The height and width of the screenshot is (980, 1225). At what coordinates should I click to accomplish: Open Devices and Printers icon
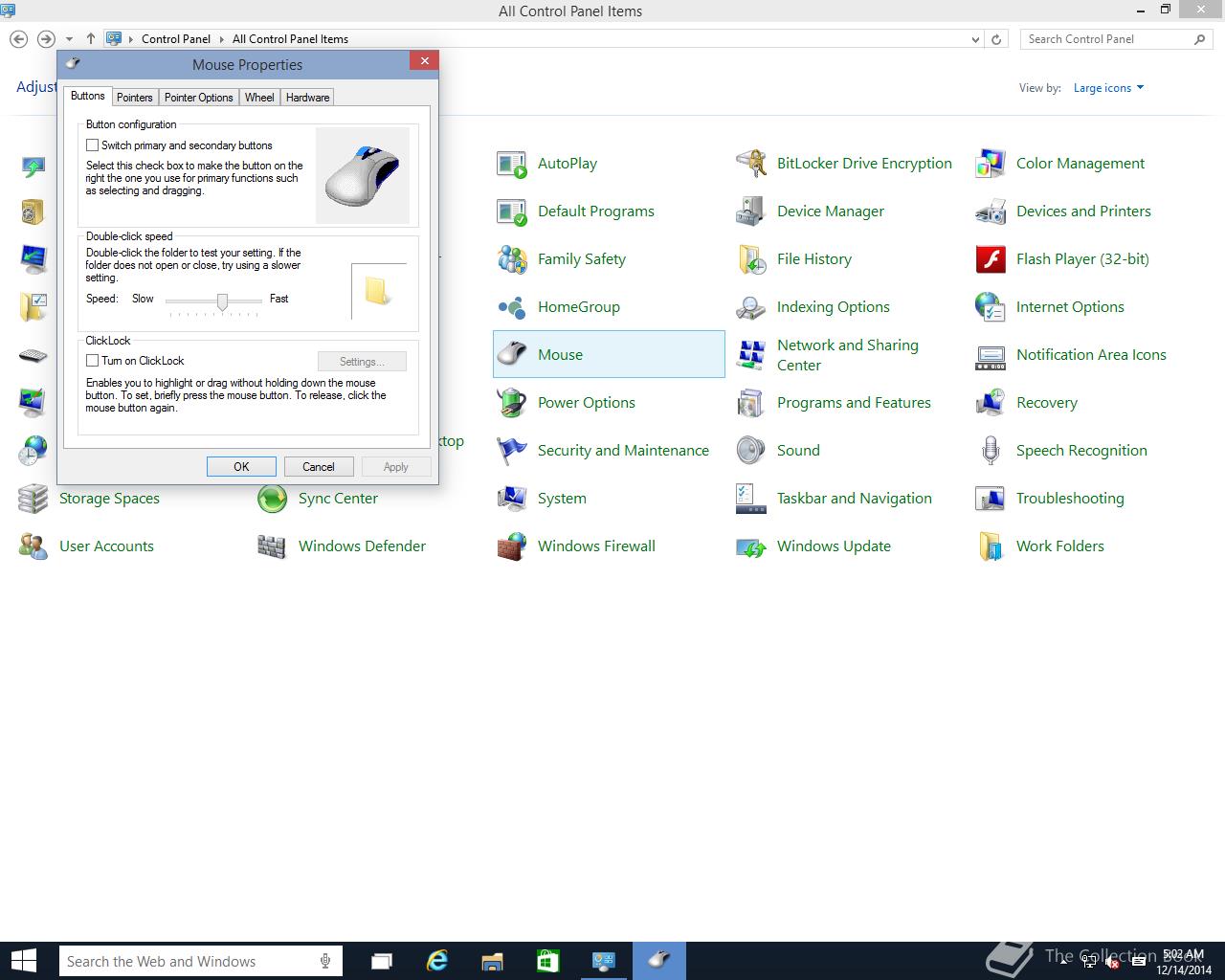(991, 212)
